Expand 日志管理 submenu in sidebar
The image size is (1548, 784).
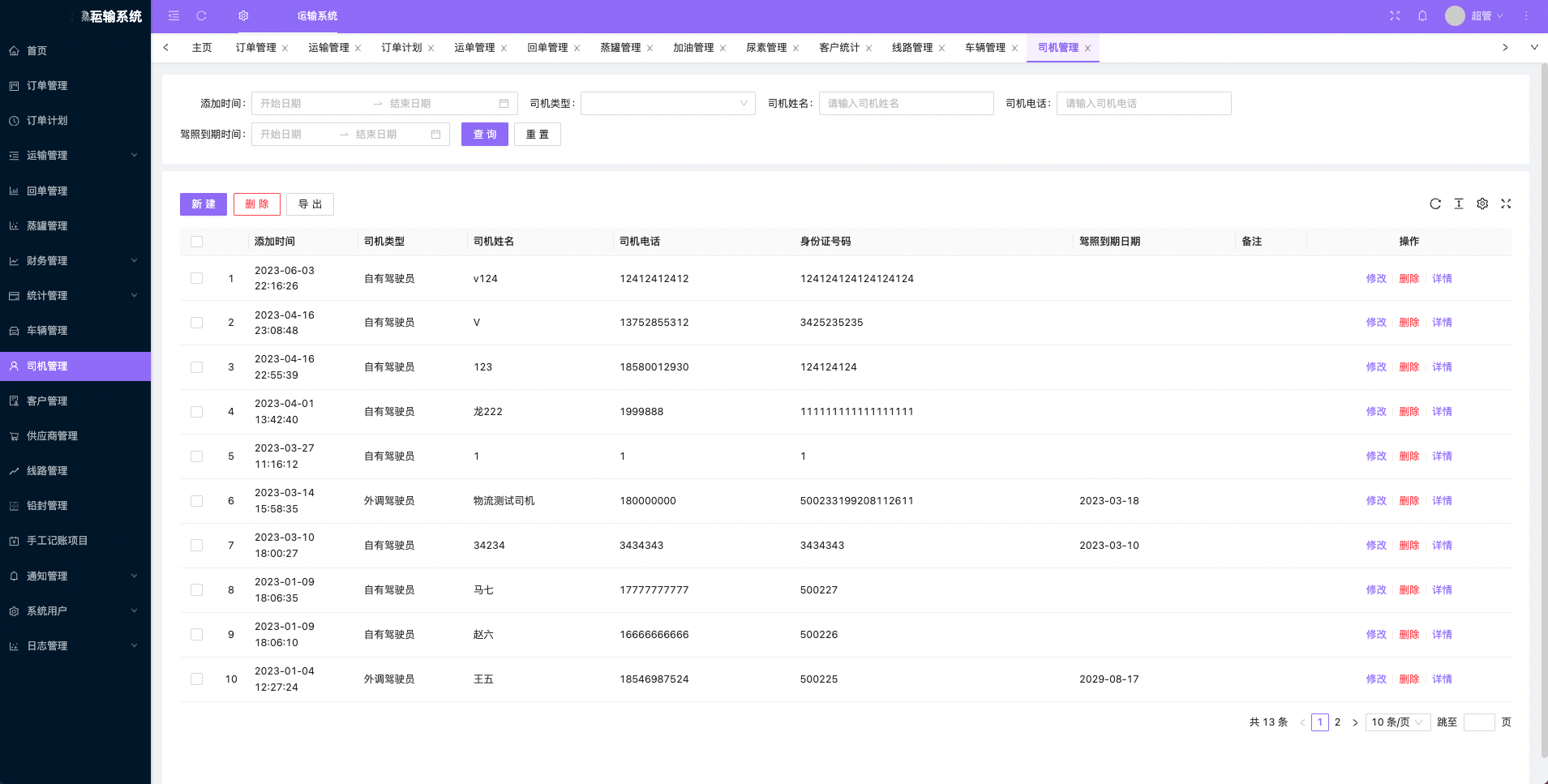pyautogui.click(x=75, y=645)
